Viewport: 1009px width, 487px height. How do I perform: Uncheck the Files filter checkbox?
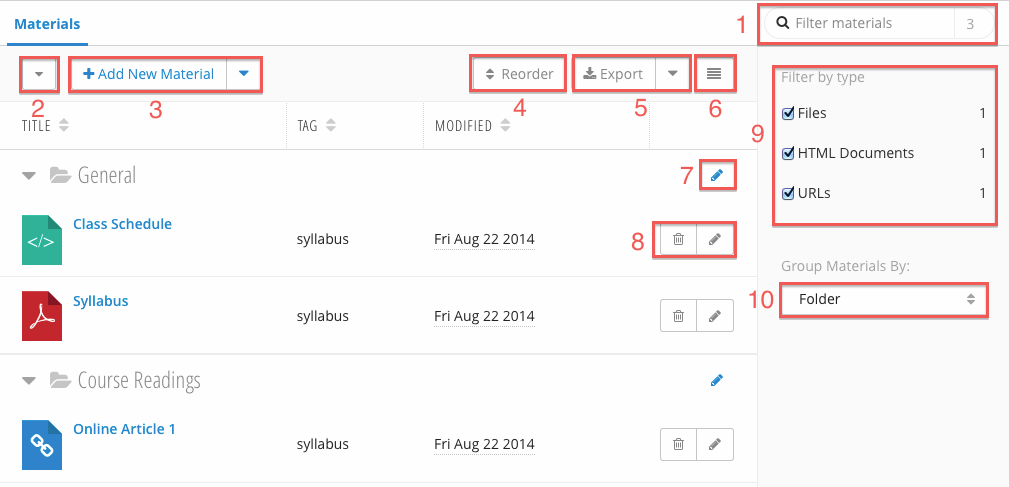[x=788, y=114]
